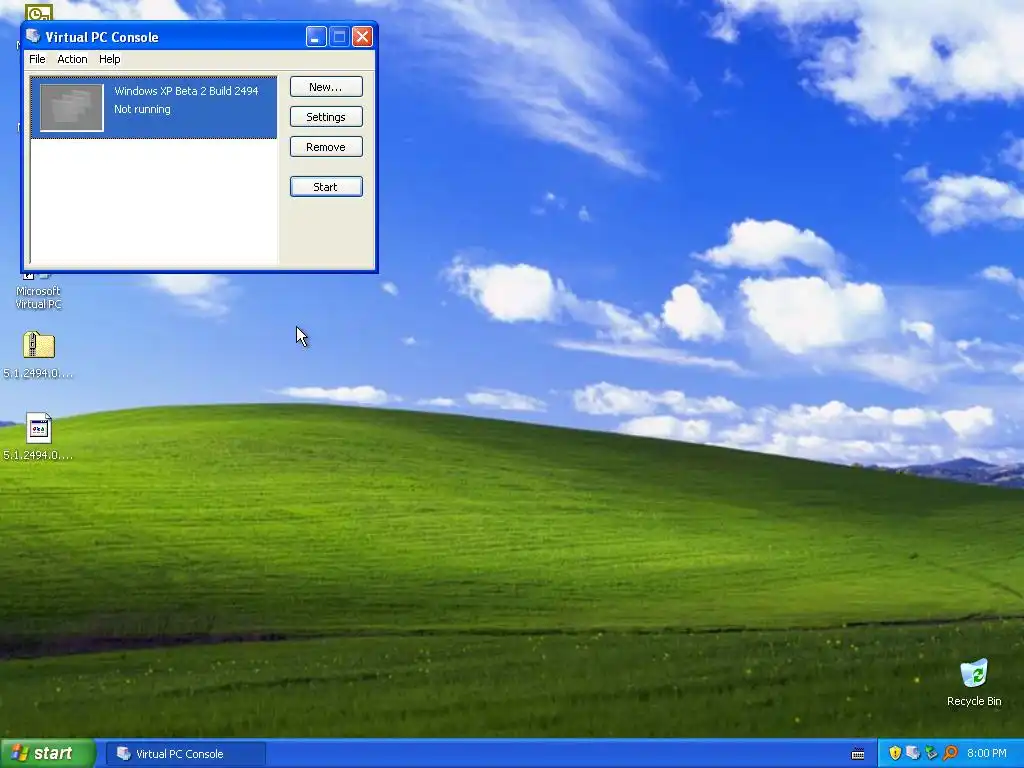Click the 'Not running' status text
Screen dimensions: 1024x768
click(142, 109)
